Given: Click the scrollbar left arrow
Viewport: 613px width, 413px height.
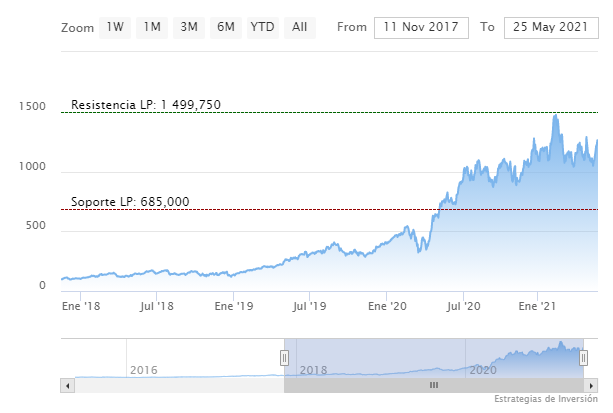Looking at the screenshot, I should point(66,385).
